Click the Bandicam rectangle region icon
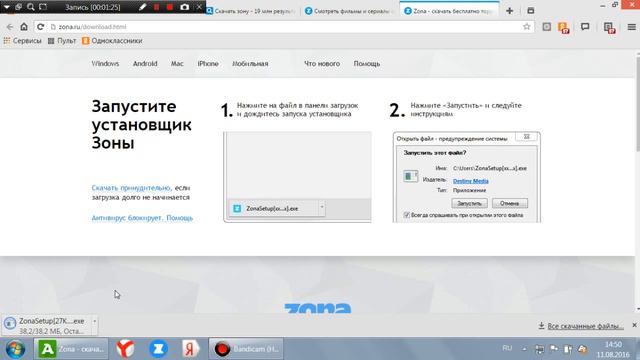 (43, 7)
